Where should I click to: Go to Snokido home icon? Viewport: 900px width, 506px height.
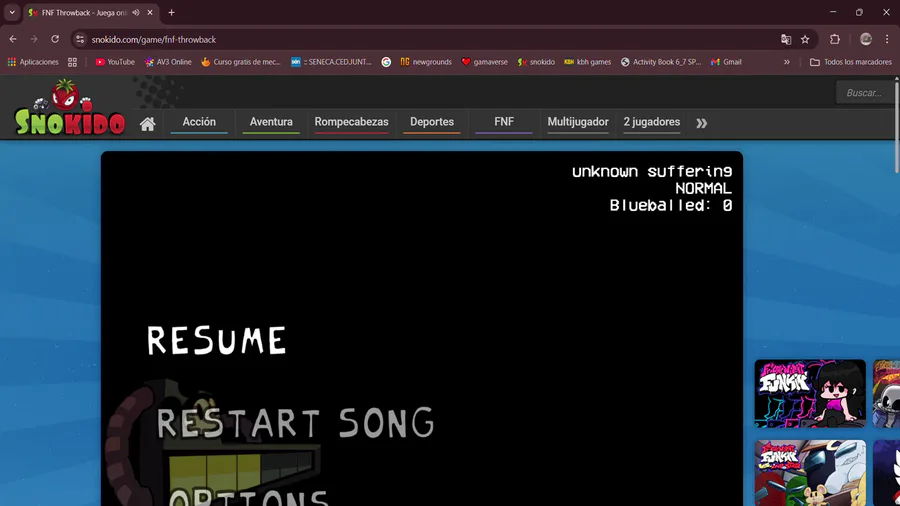148,124
